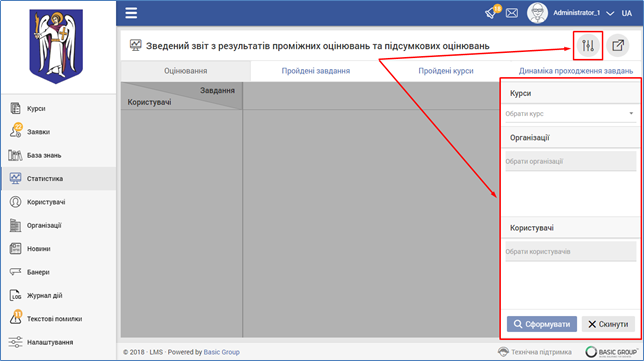Switch language via UA selector
Image resolution: width=644 pixels, height=361 pixels.
coord(626,13)
